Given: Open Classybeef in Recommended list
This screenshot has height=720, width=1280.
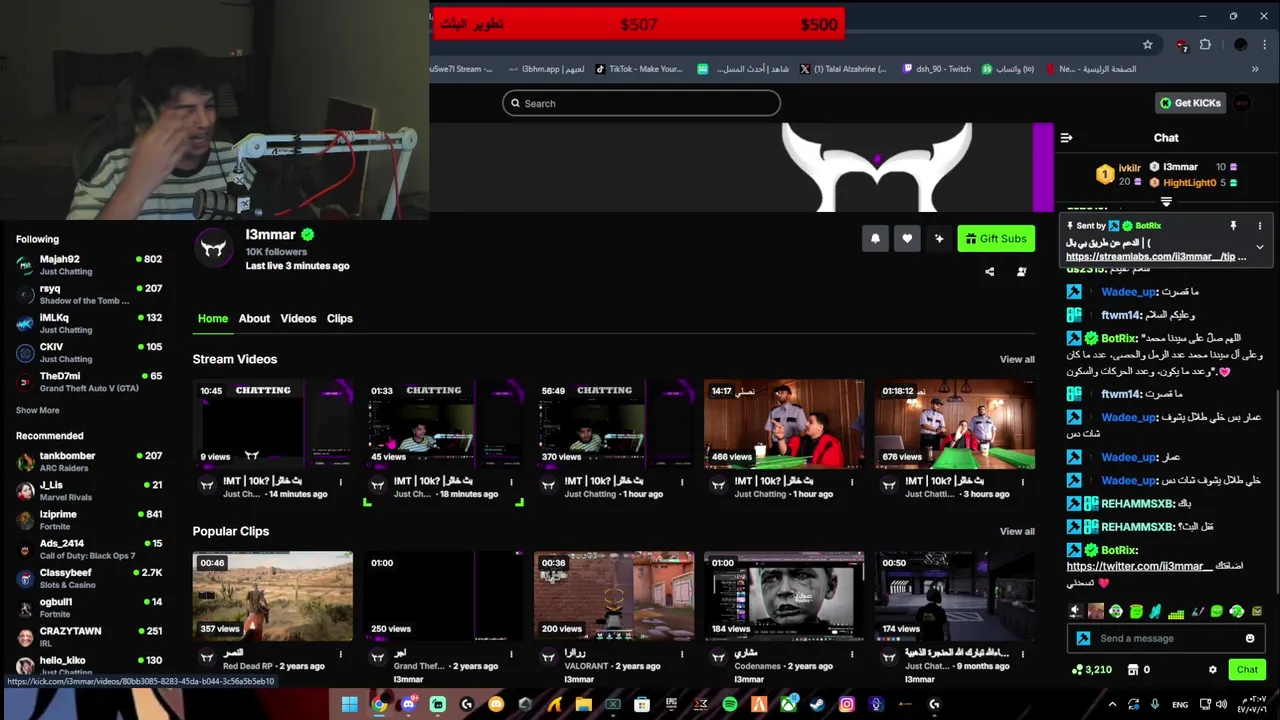Looking at the screenshot, I should pyautogui.click(x=89, y=578).
